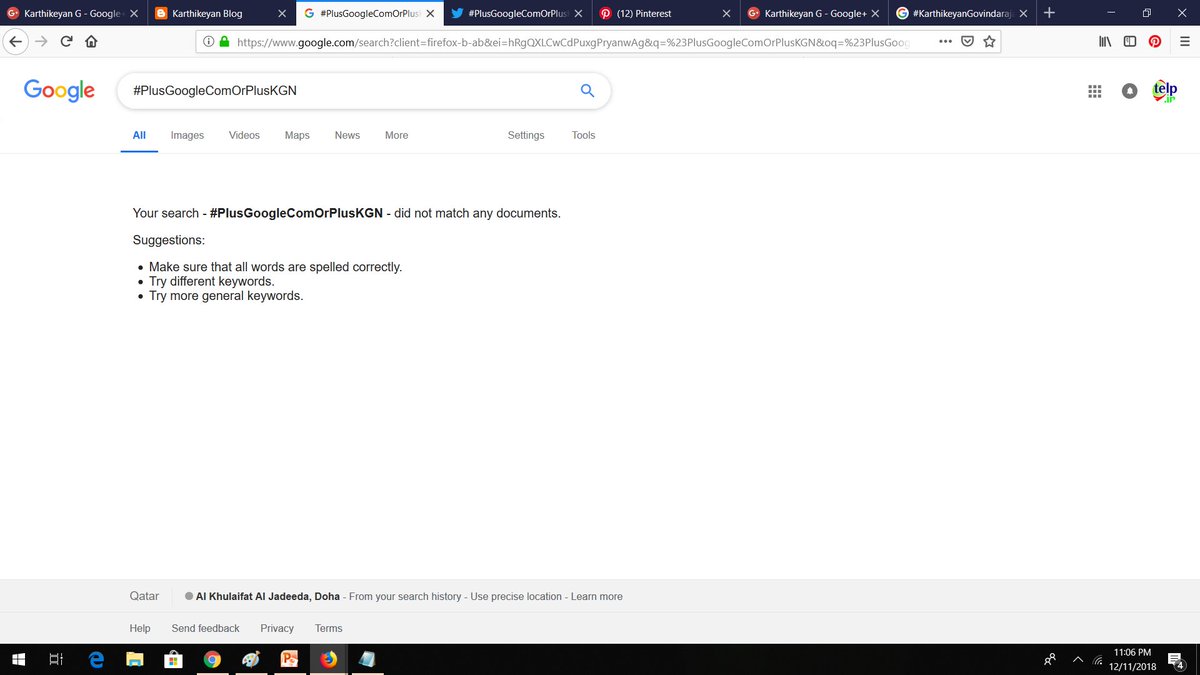Screen dimensions: 1200x675
Task: Click the Firefox taskbar icon
Action: (328, 659)
